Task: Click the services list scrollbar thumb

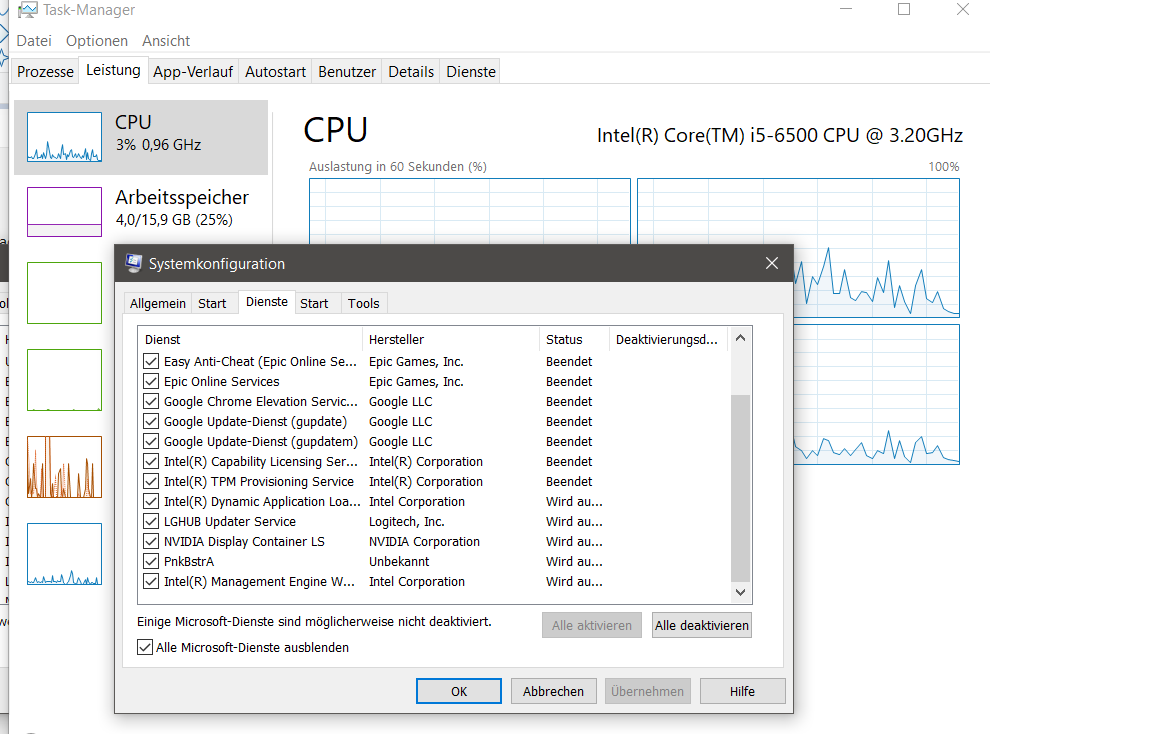Action: click(x=741, y=488)
